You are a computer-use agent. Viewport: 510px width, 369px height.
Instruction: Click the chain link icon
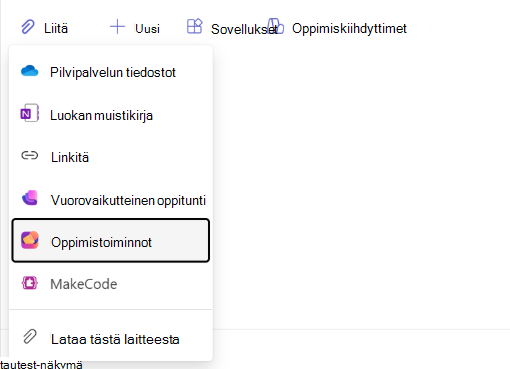coord(30,156)
